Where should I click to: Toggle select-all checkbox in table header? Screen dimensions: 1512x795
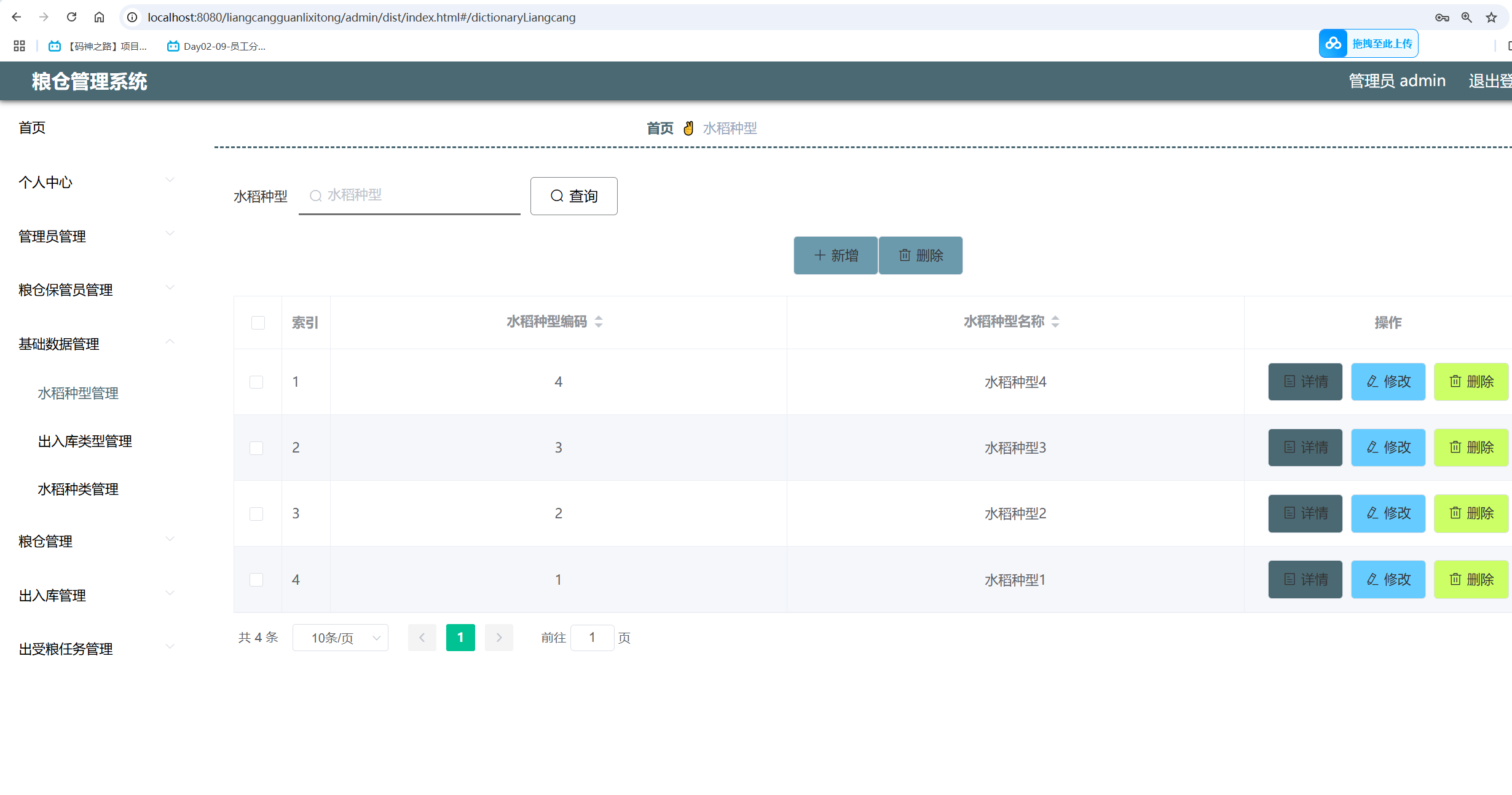coord(258,323)
